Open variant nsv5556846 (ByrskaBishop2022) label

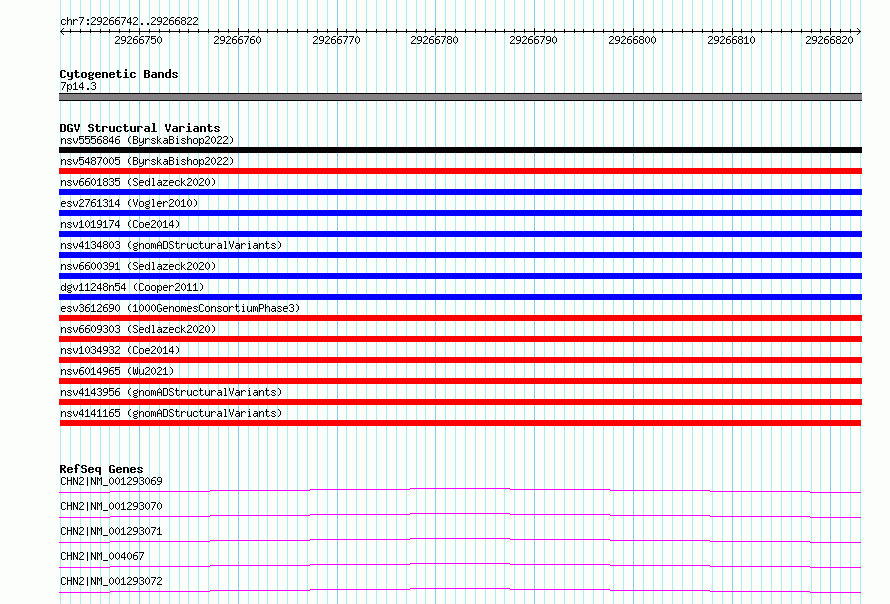pos(147,140)
